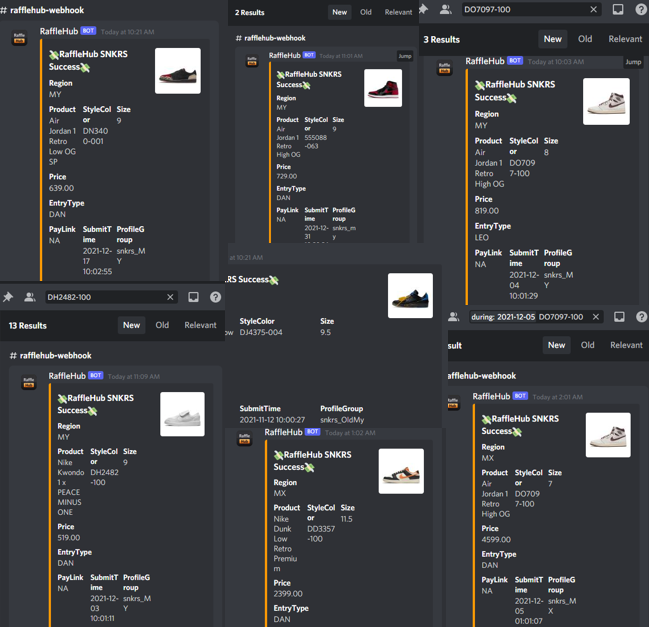649x628 pixels.
Task: Select Old tab in 2 Results panel
Action: pos(365,12)
